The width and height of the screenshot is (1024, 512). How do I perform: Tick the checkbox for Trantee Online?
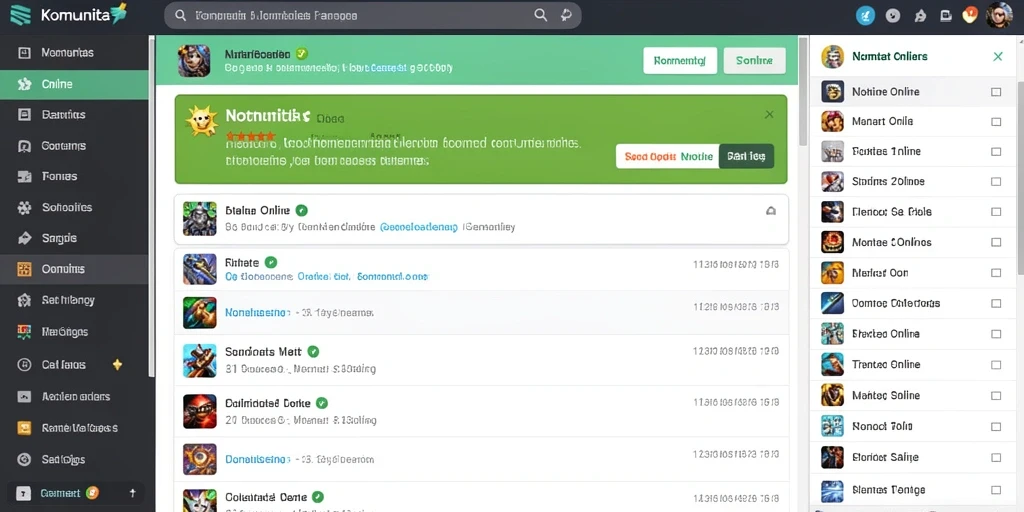(x=996, y=365)
